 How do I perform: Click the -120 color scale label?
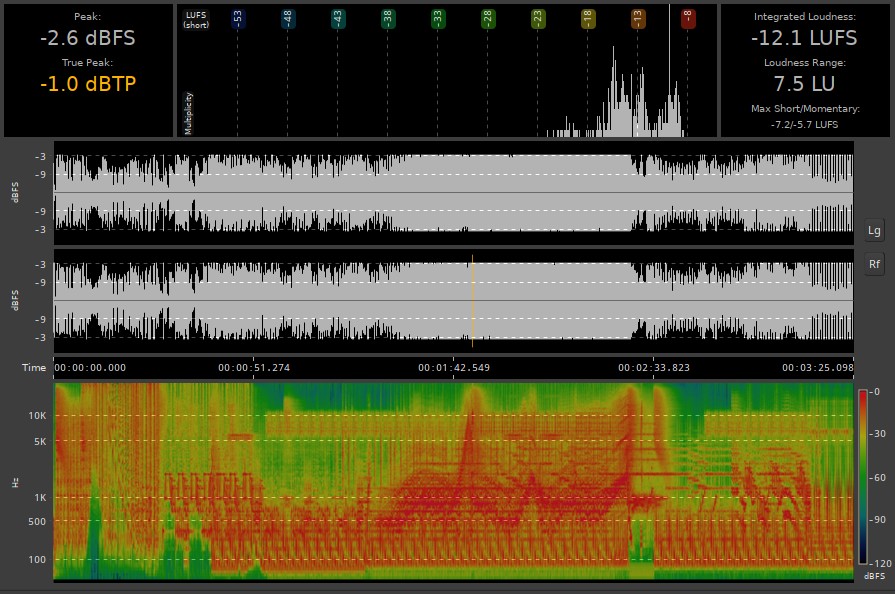[x=880, y=563]
